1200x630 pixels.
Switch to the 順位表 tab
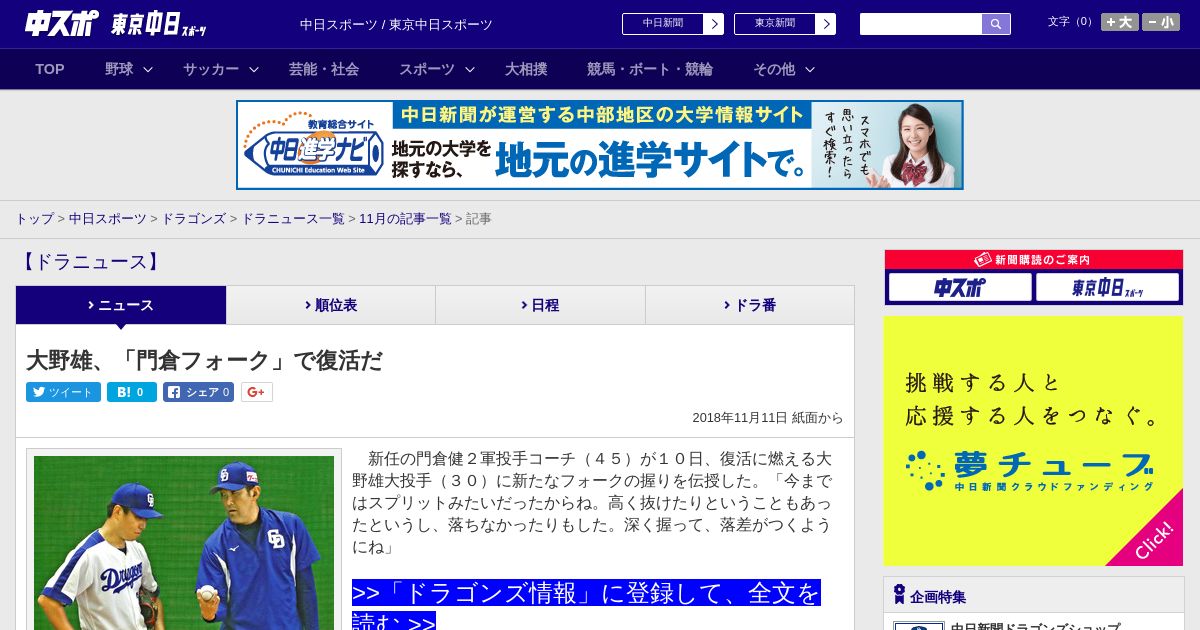coord(331,305)
